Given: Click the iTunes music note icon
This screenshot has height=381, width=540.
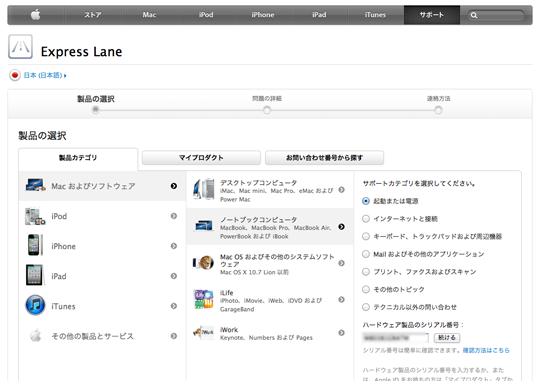Looking at the screenshot, I should [35, 305].
